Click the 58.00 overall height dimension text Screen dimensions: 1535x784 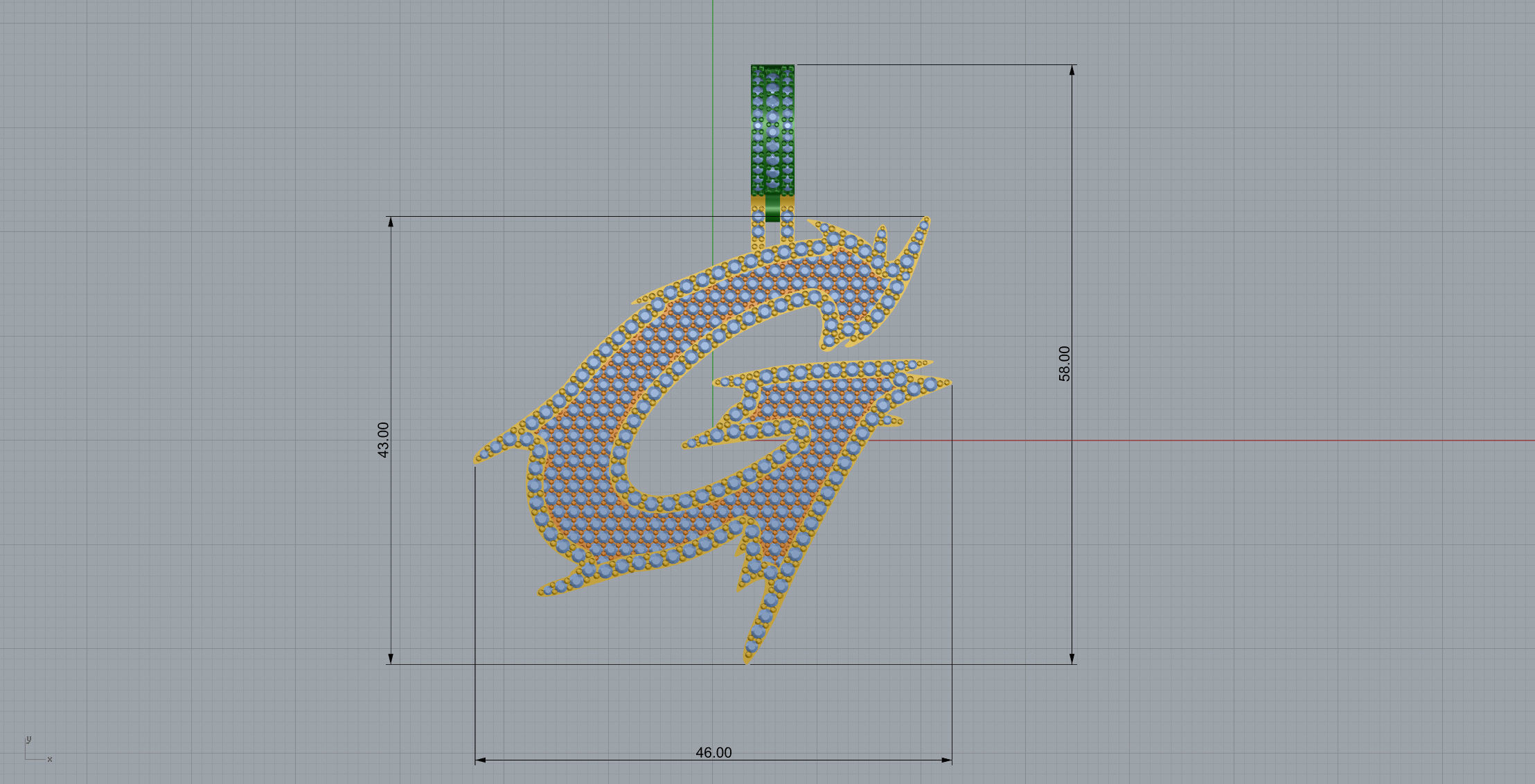pyautogui.click(x=1064, y=364)
